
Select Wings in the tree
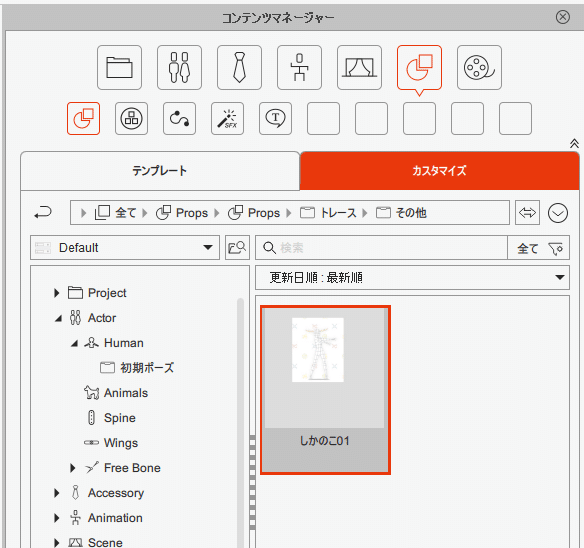(111, 443)
